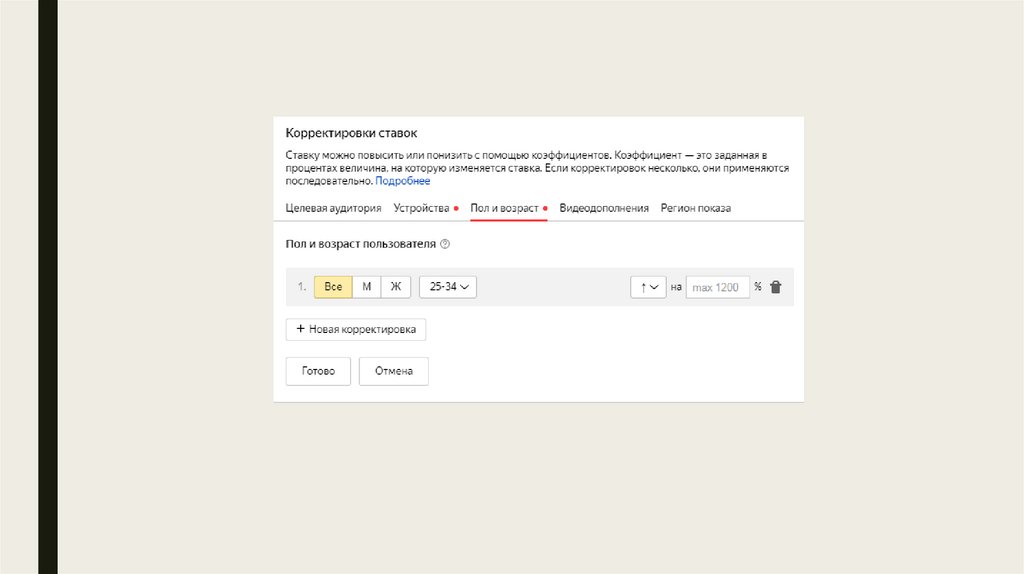Select the Все gender toggle
The image size is (1024, 574).
point(333,287)
